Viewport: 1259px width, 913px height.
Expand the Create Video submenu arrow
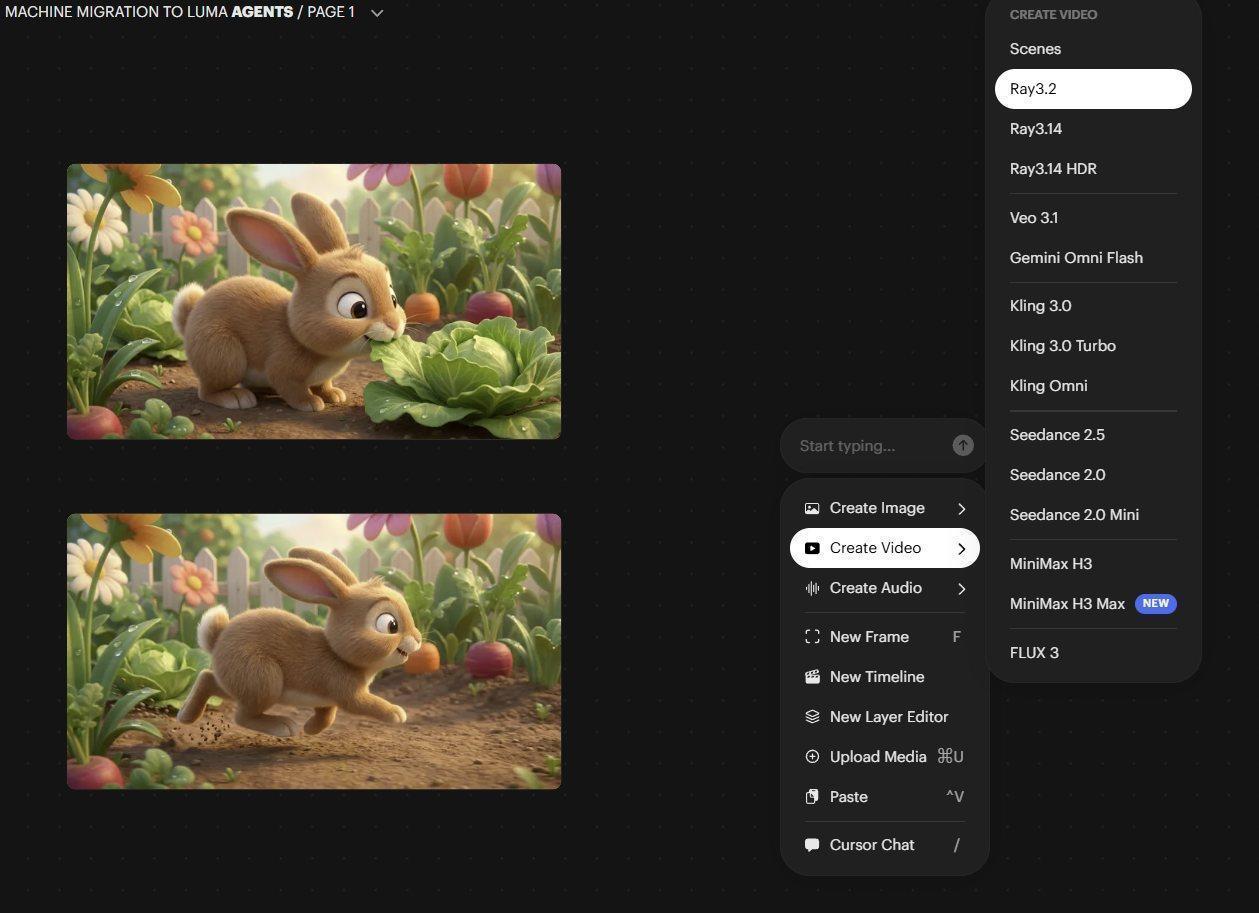click(x=962, y=548)
